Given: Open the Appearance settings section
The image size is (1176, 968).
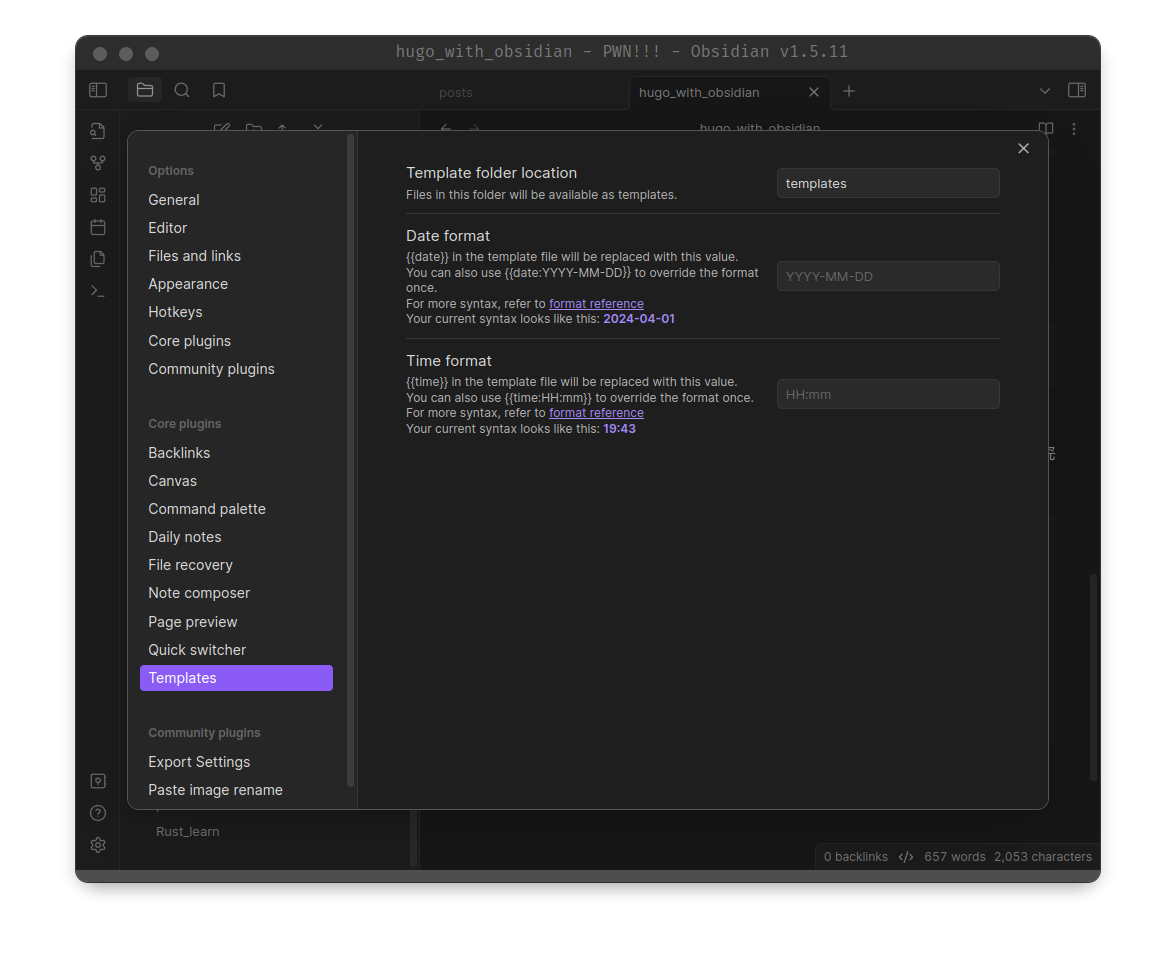Looking at the screenshot, I should [188, 284].
